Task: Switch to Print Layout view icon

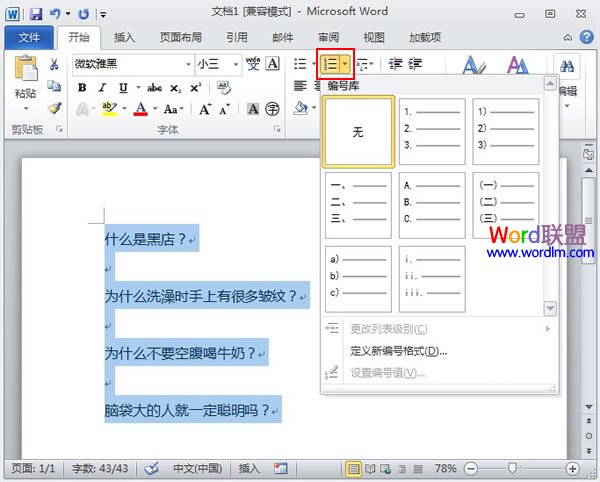Action: coord(353,468)
